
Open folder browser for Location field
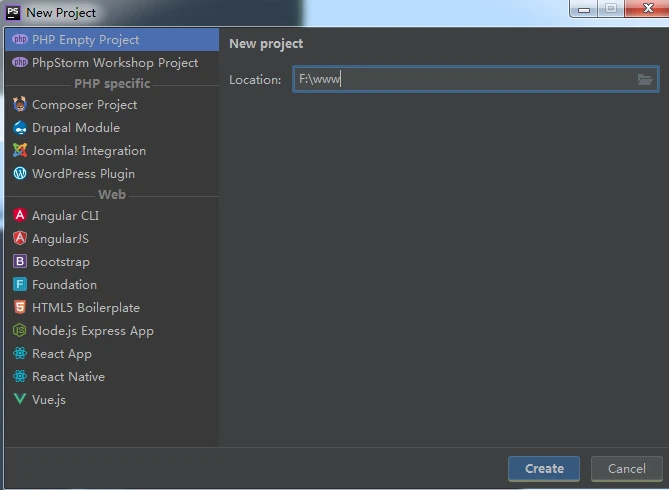pyautogui.click(x=645, y=80)
